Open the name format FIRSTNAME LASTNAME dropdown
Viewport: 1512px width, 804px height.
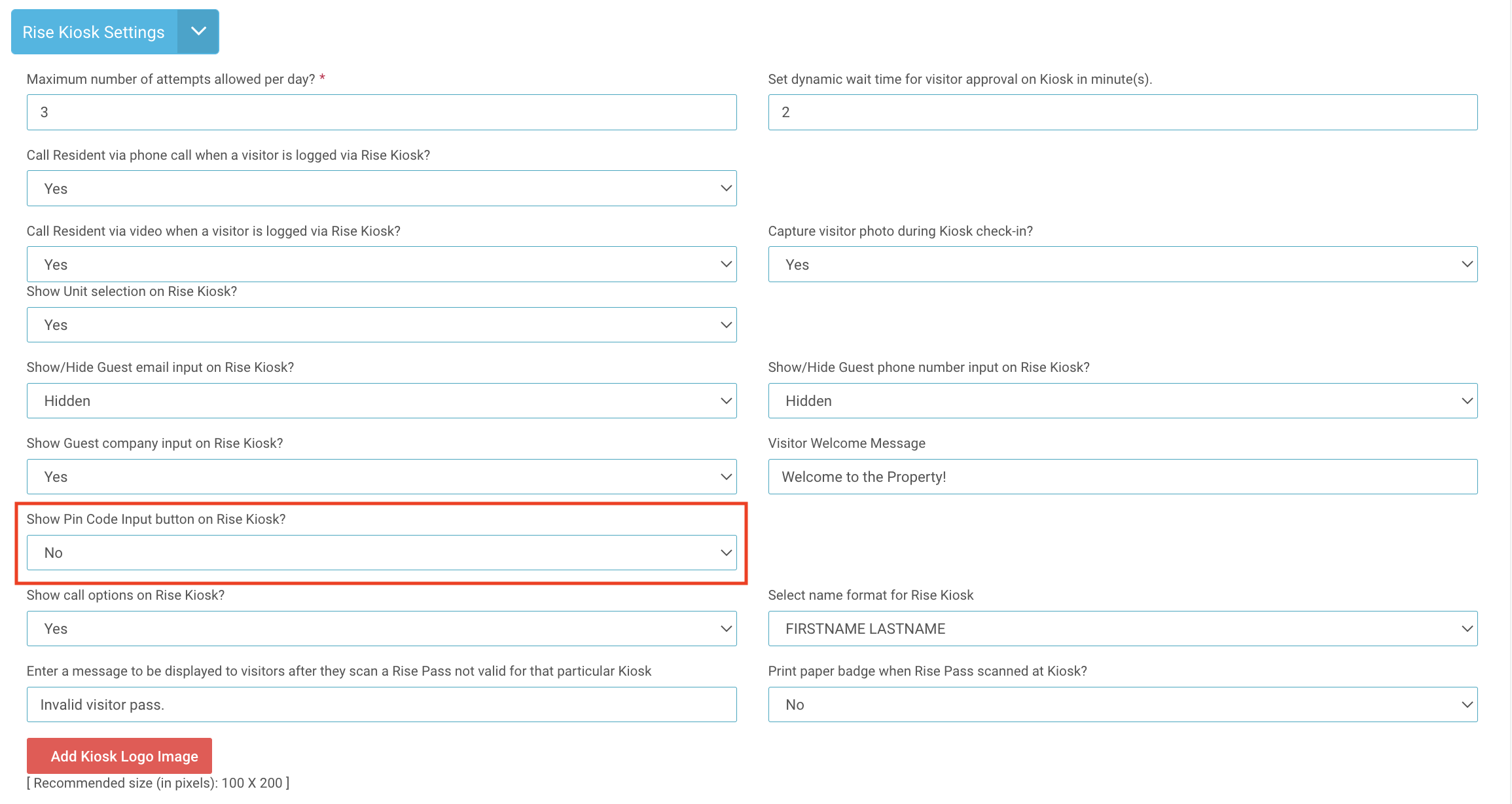(1122, 629)
